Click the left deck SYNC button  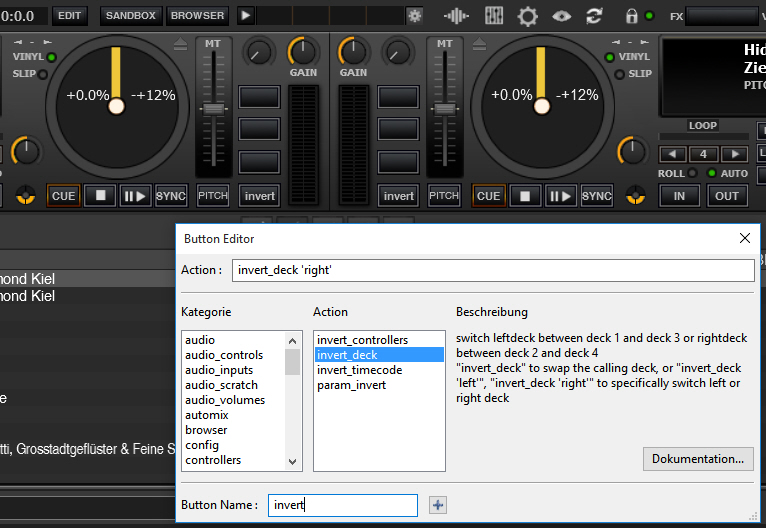[x=171, y=196]
